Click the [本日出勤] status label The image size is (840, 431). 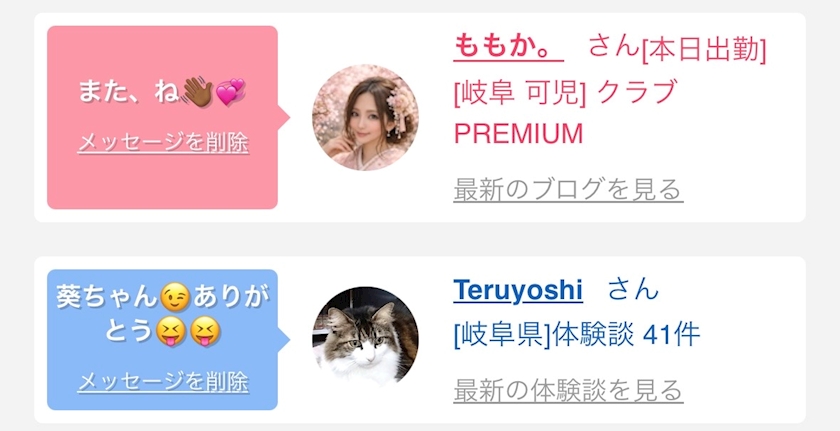point(704,50)
